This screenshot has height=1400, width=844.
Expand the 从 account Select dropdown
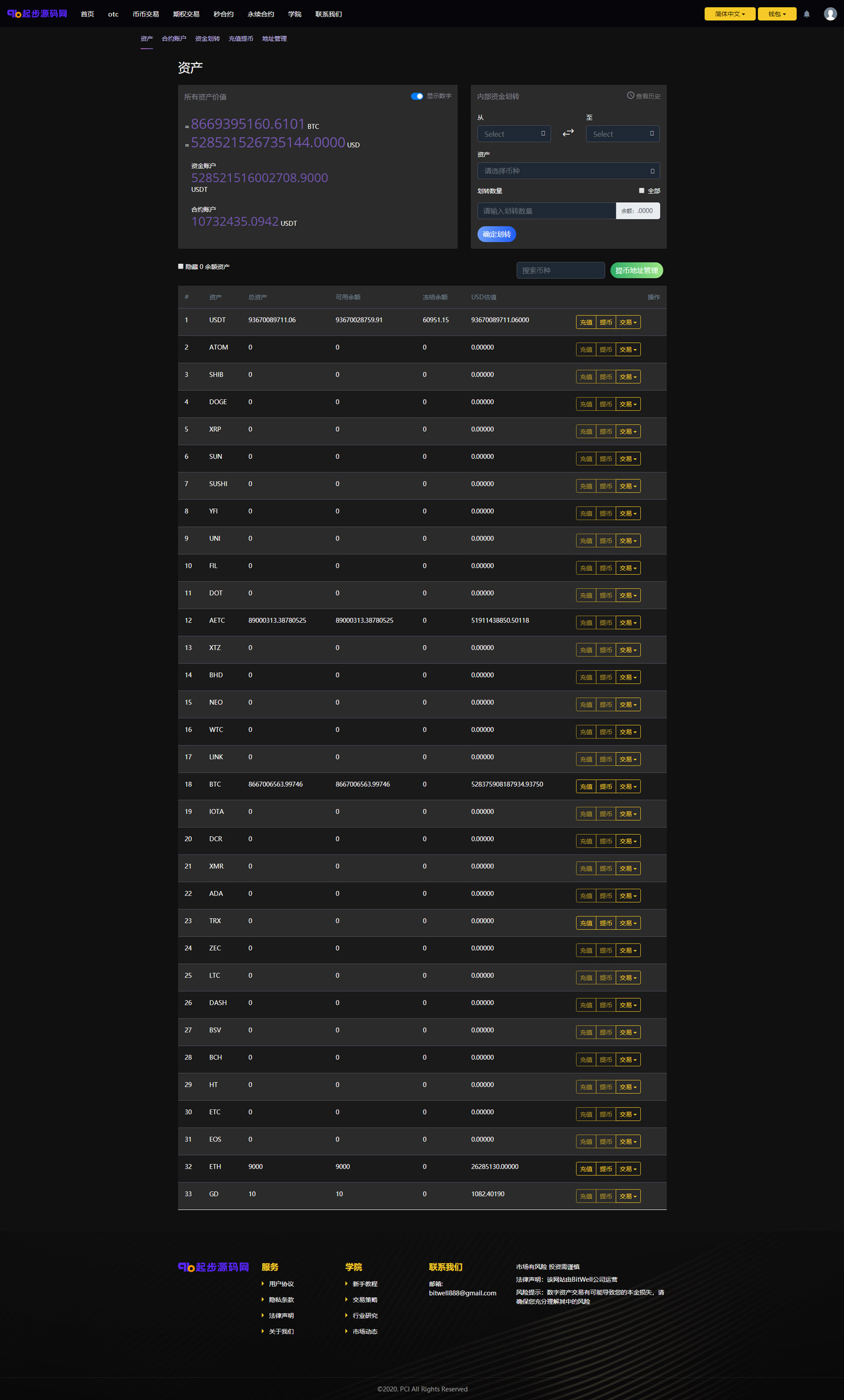coord(514,134)
